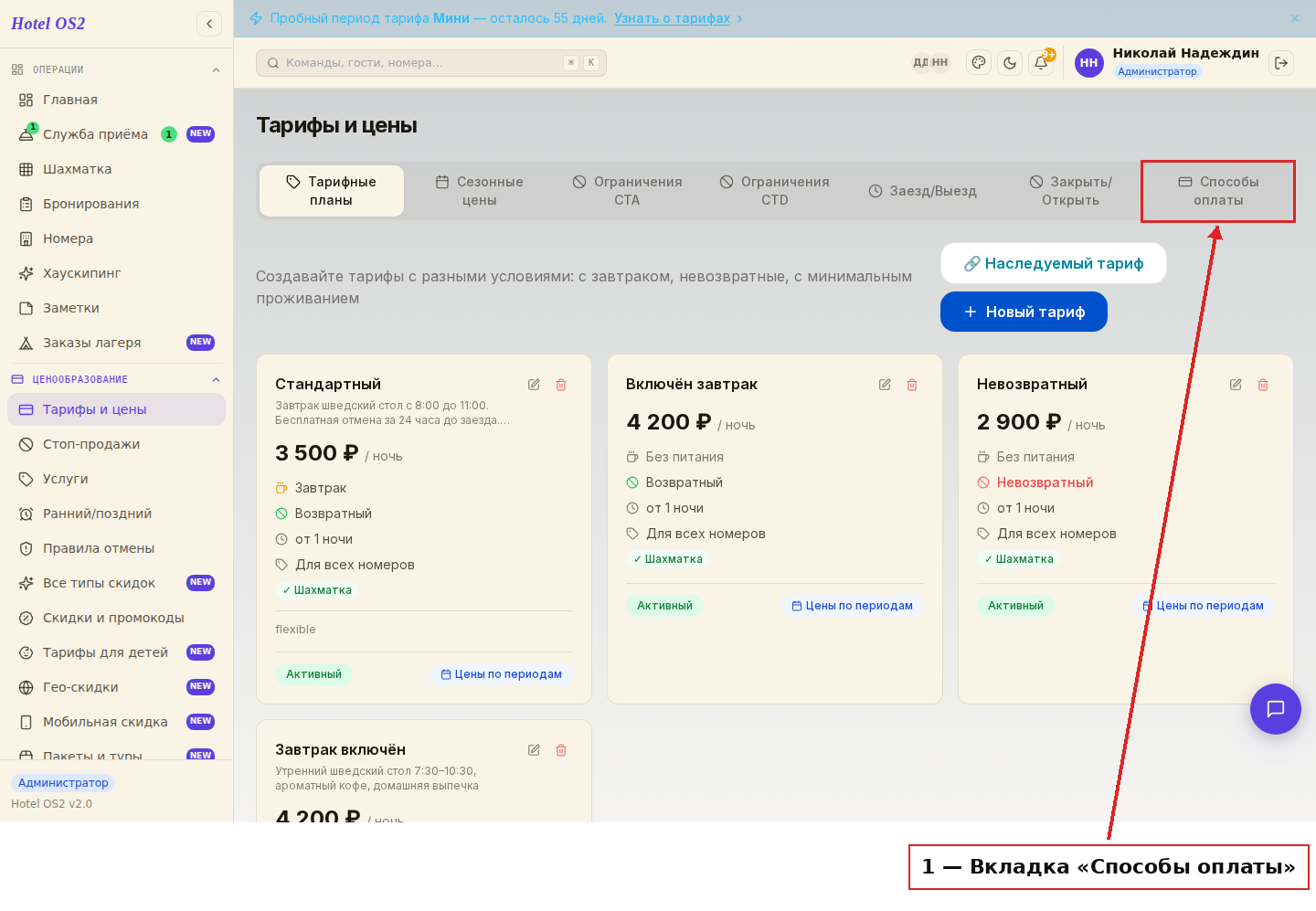Screen dimensions: 1316x911
Task: Open Заказы лагеря
Action: coord(116,343)
